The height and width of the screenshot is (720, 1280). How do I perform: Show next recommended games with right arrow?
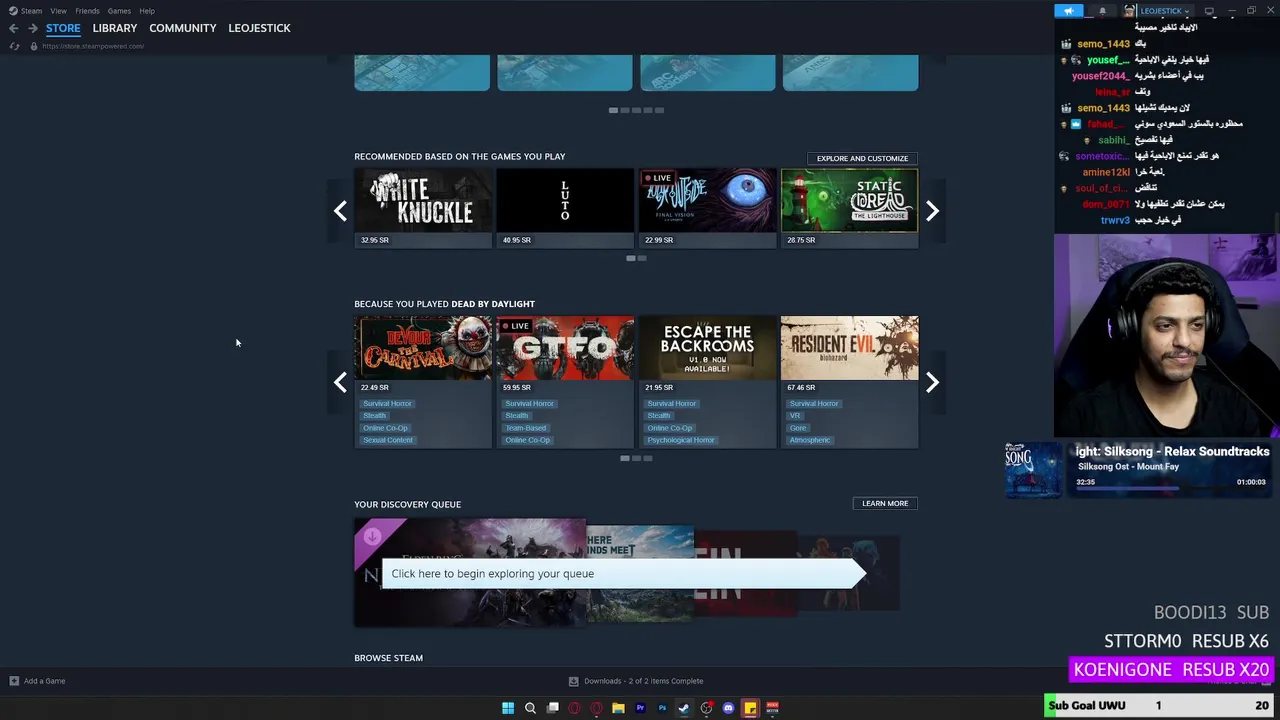(x=932, y=210)
